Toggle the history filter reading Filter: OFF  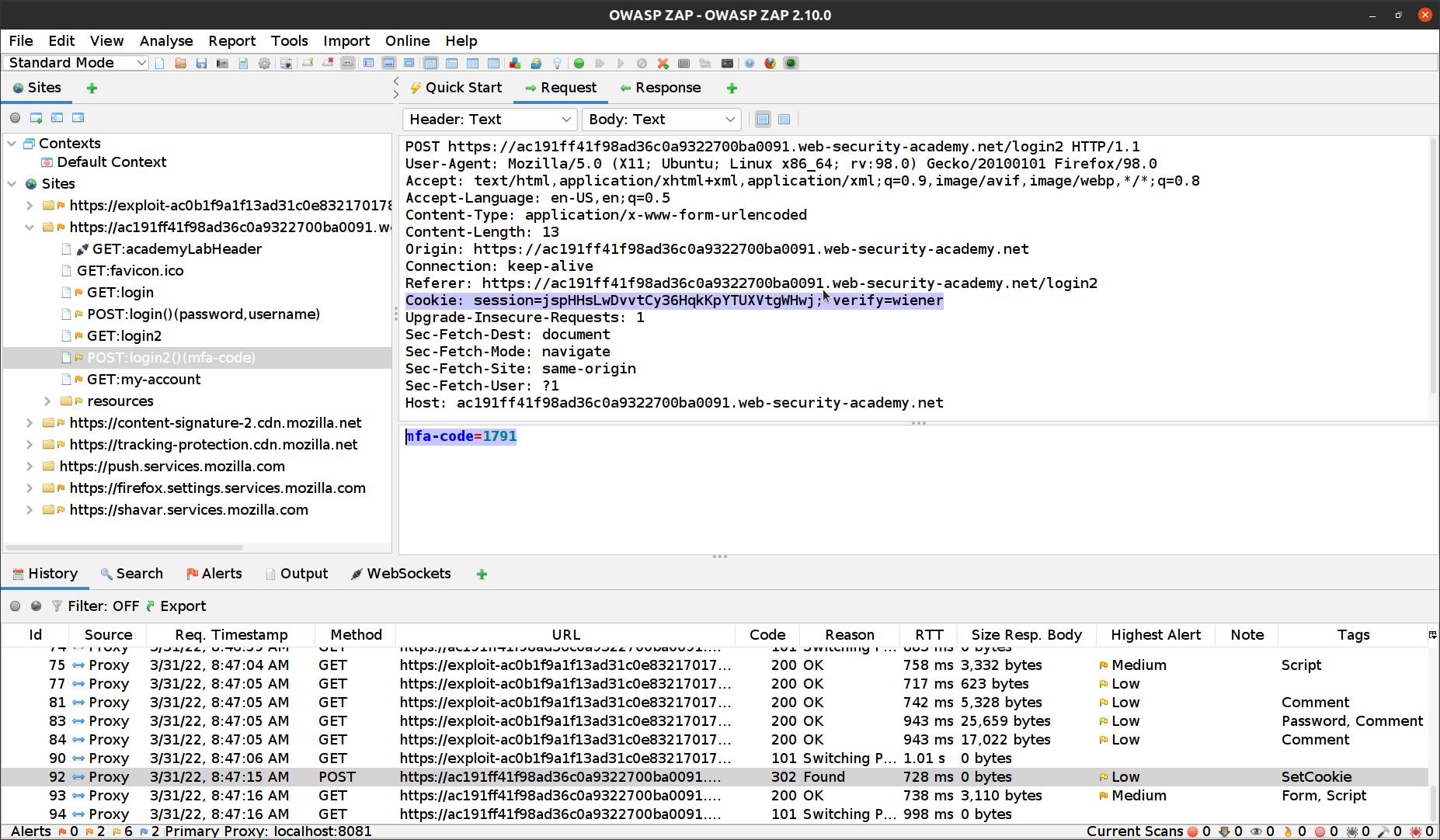96,606
